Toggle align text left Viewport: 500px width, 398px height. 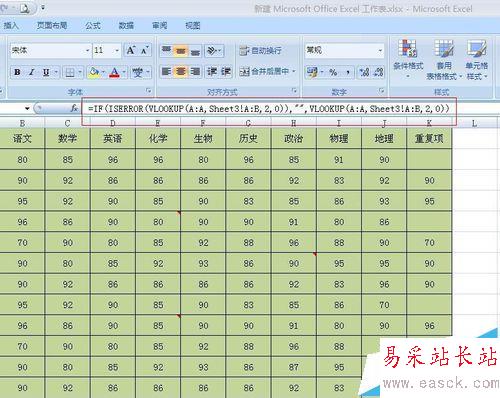[166, 71]
